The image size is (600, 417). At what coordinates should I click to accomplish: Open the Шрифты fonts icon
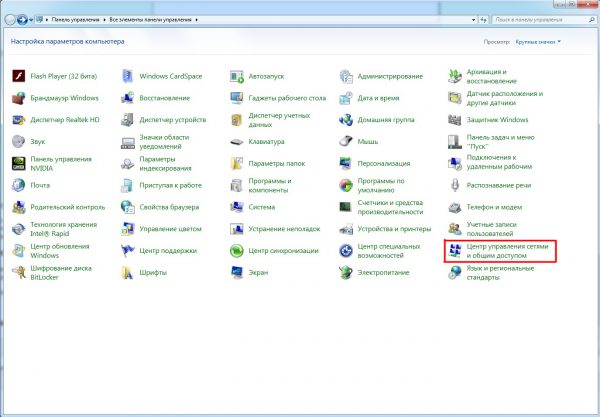(127, 272)
